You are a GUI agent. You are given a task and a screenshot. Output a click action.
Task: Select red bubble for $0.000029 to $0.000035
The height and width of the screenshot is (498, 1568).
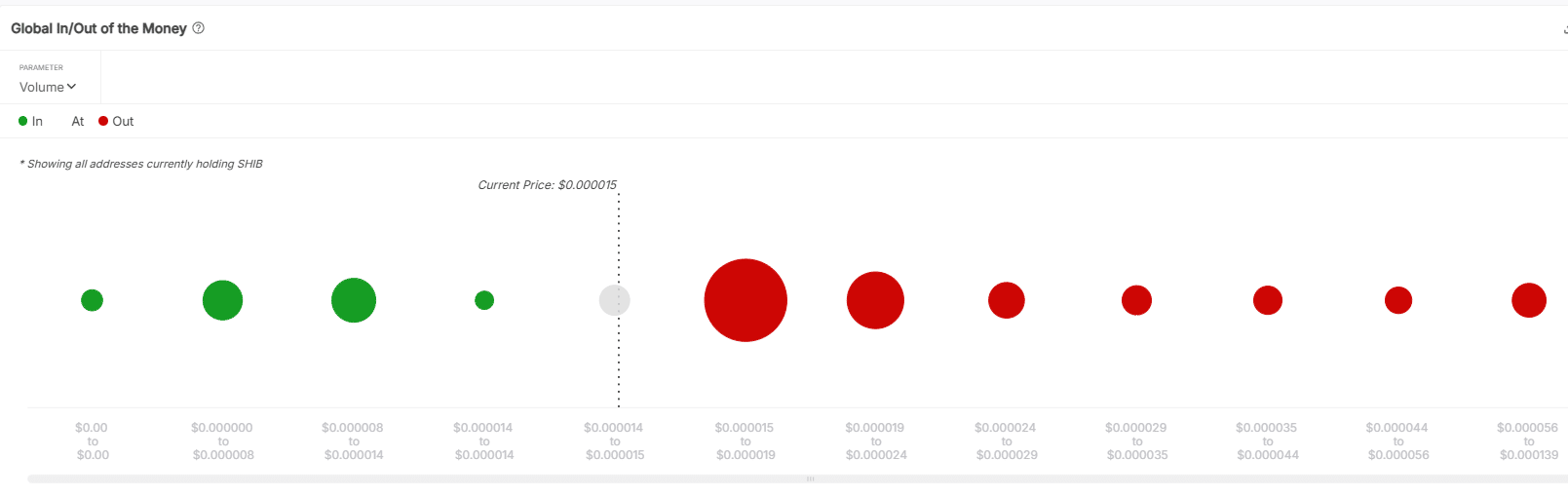(1136, 300)
